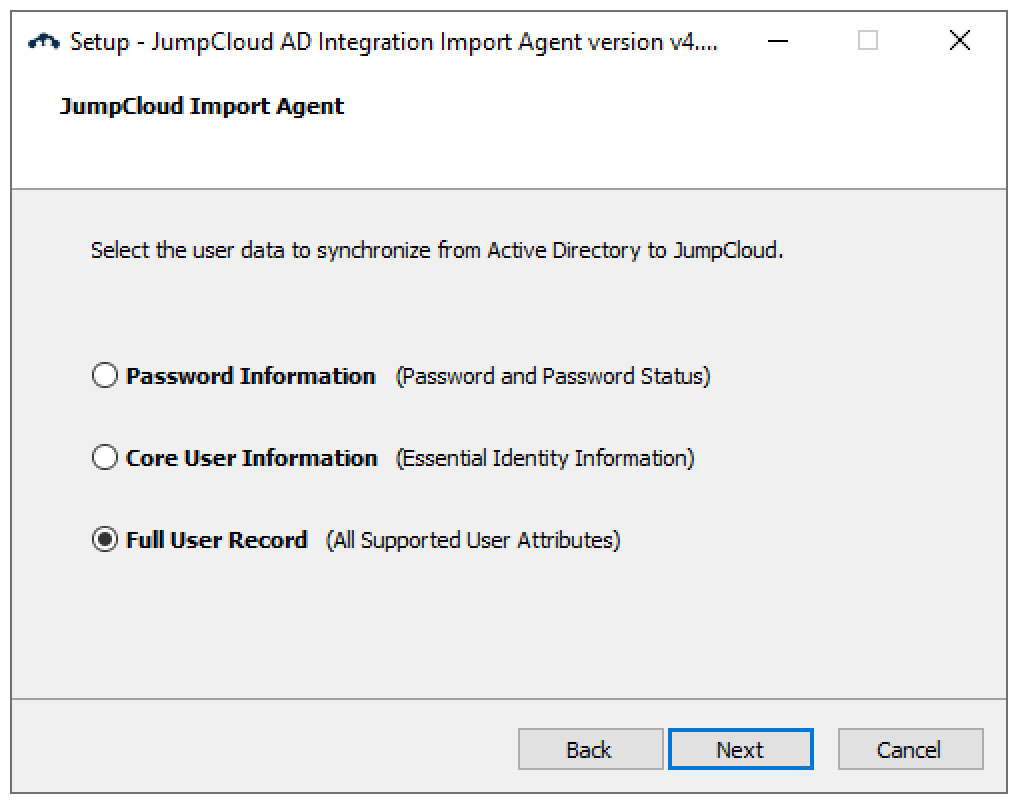Image resolution: width=1020 pixels, height=806 pixels.
Task: Click the bold "Full User Record" label
Action: [x=216, y=540]
